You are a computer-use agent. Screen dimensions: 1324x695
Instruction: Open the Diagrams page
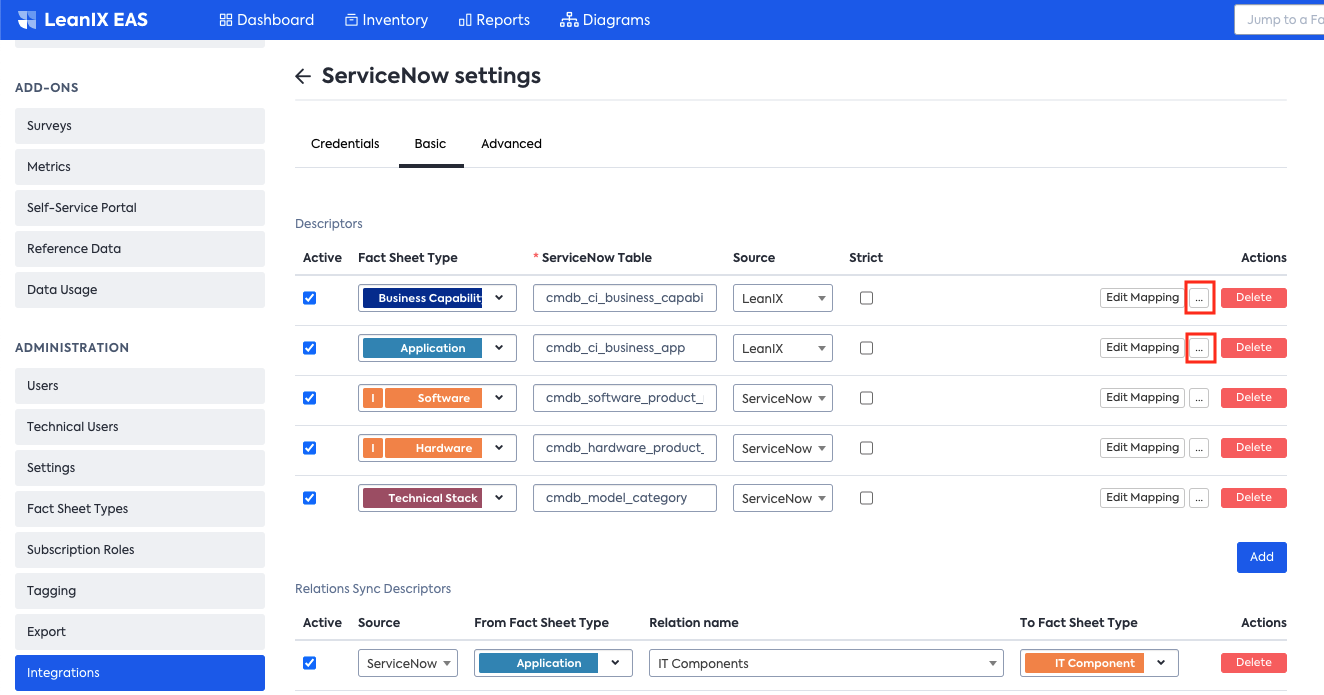(605, 20)
